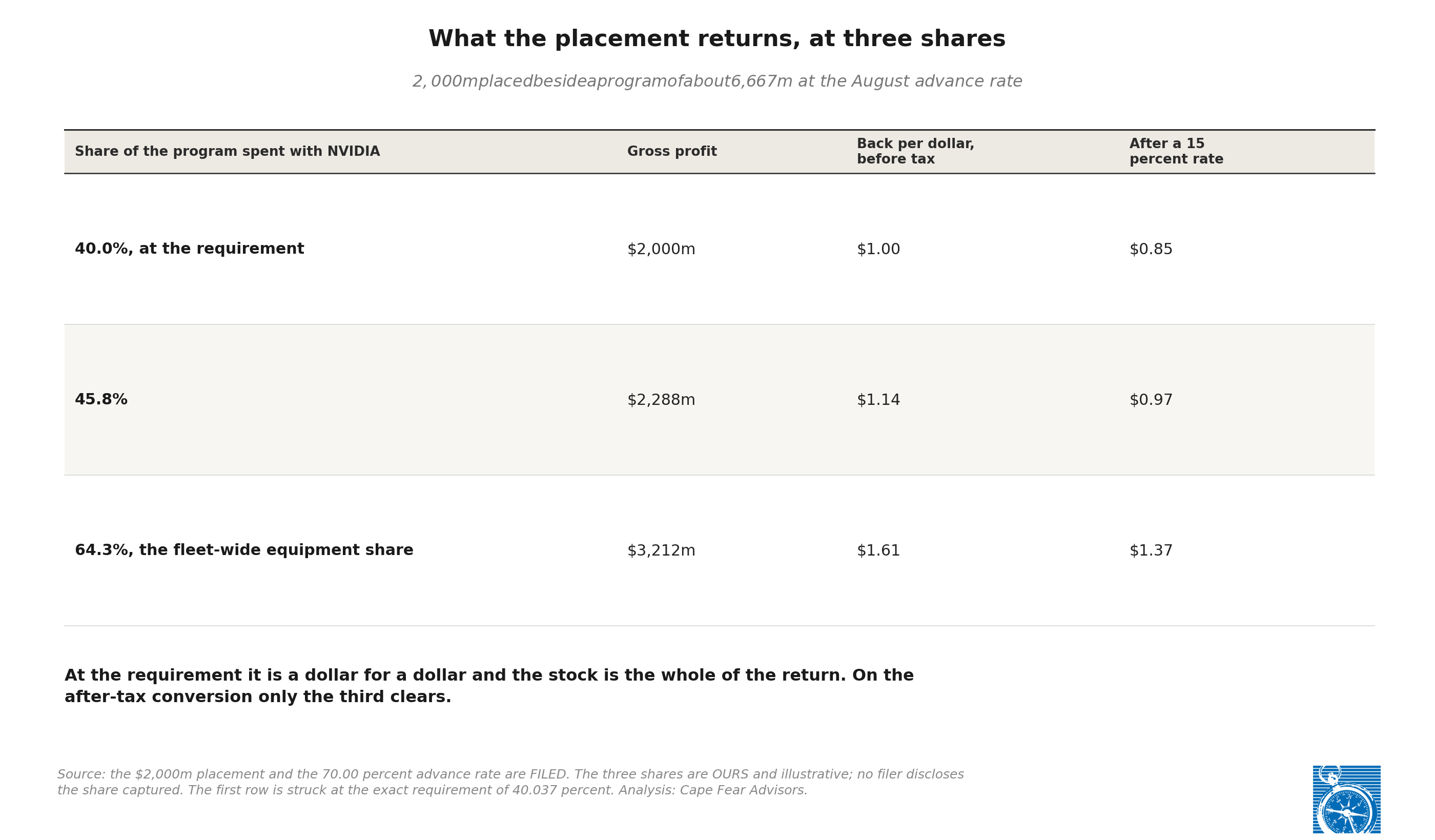The image size is (1435, 840).
Task: Select the '64.3%, the fleet-wide equipment share' label
Action: (244, 550)
